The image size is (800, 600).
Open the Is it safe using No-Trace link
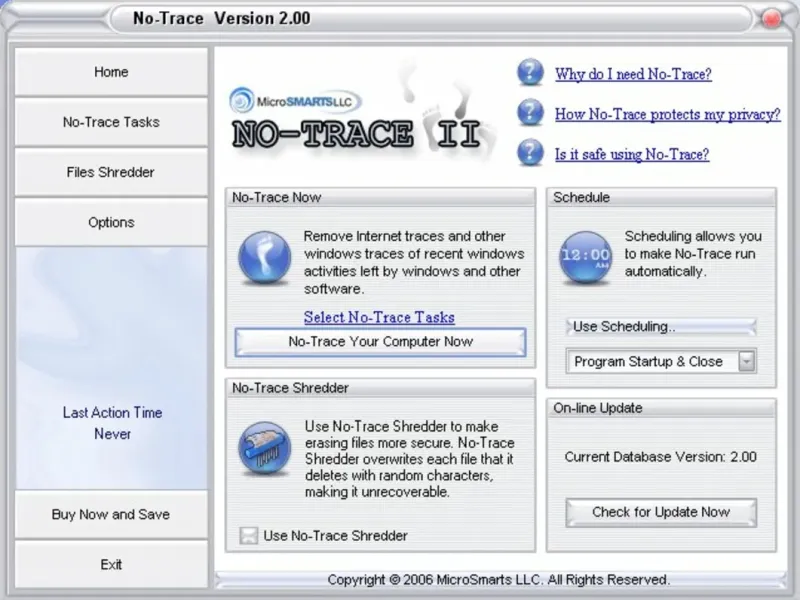[x=632, y=154]
